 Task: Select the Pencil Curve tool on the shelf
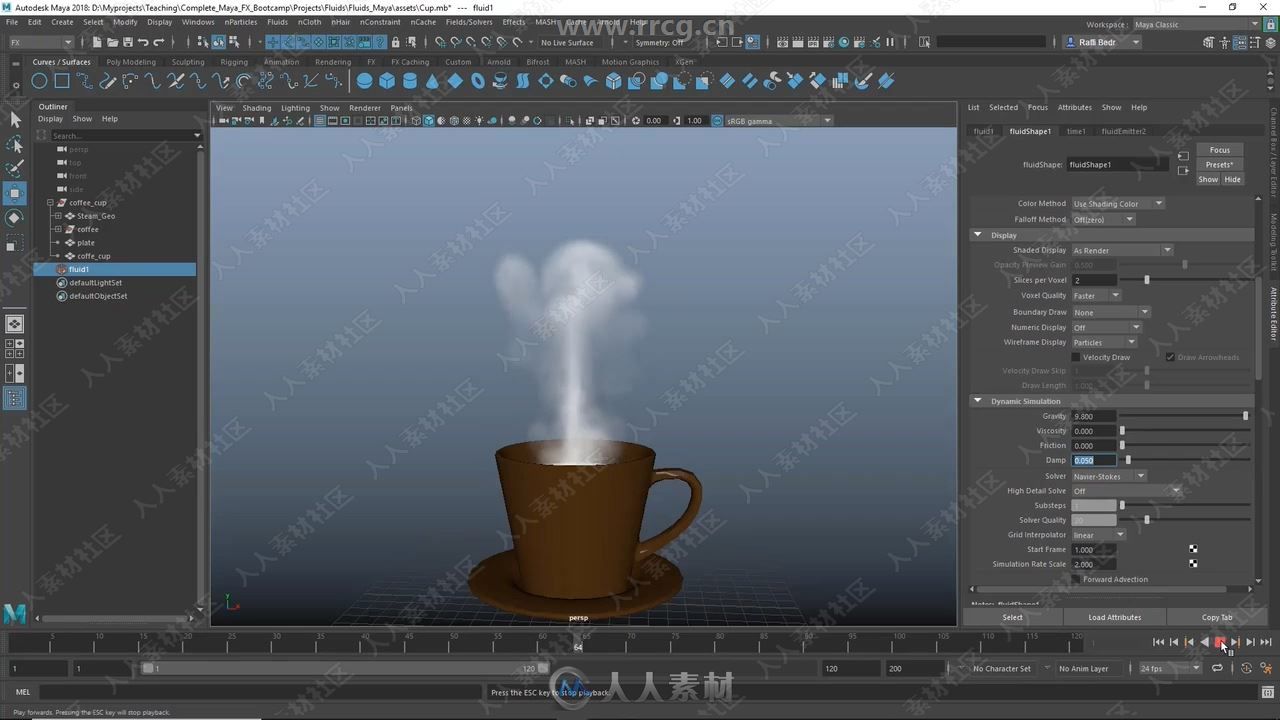108,81
